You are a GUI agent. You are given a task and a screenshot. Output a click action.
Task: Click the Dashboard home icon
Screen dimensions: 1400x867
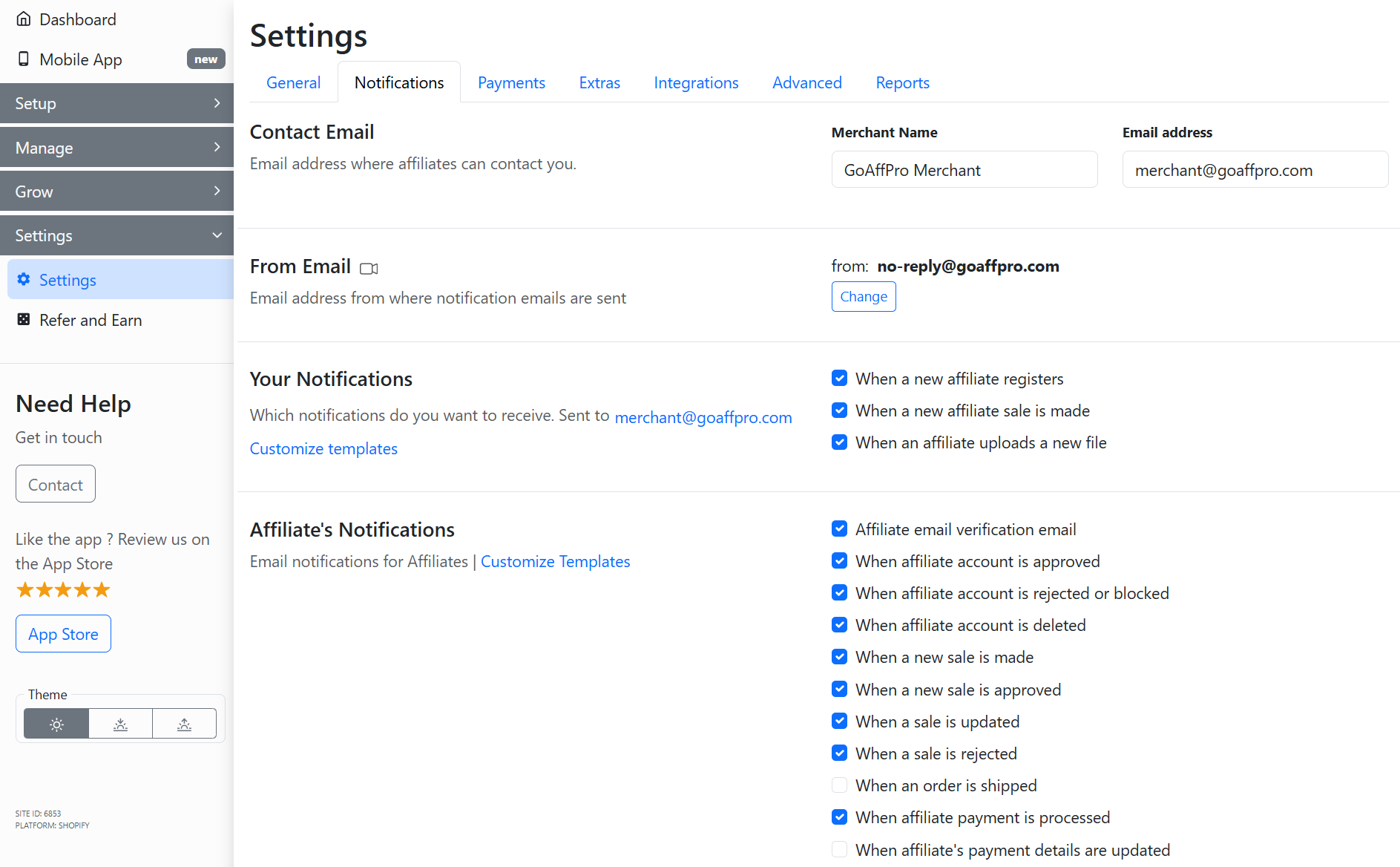[24, 19]
